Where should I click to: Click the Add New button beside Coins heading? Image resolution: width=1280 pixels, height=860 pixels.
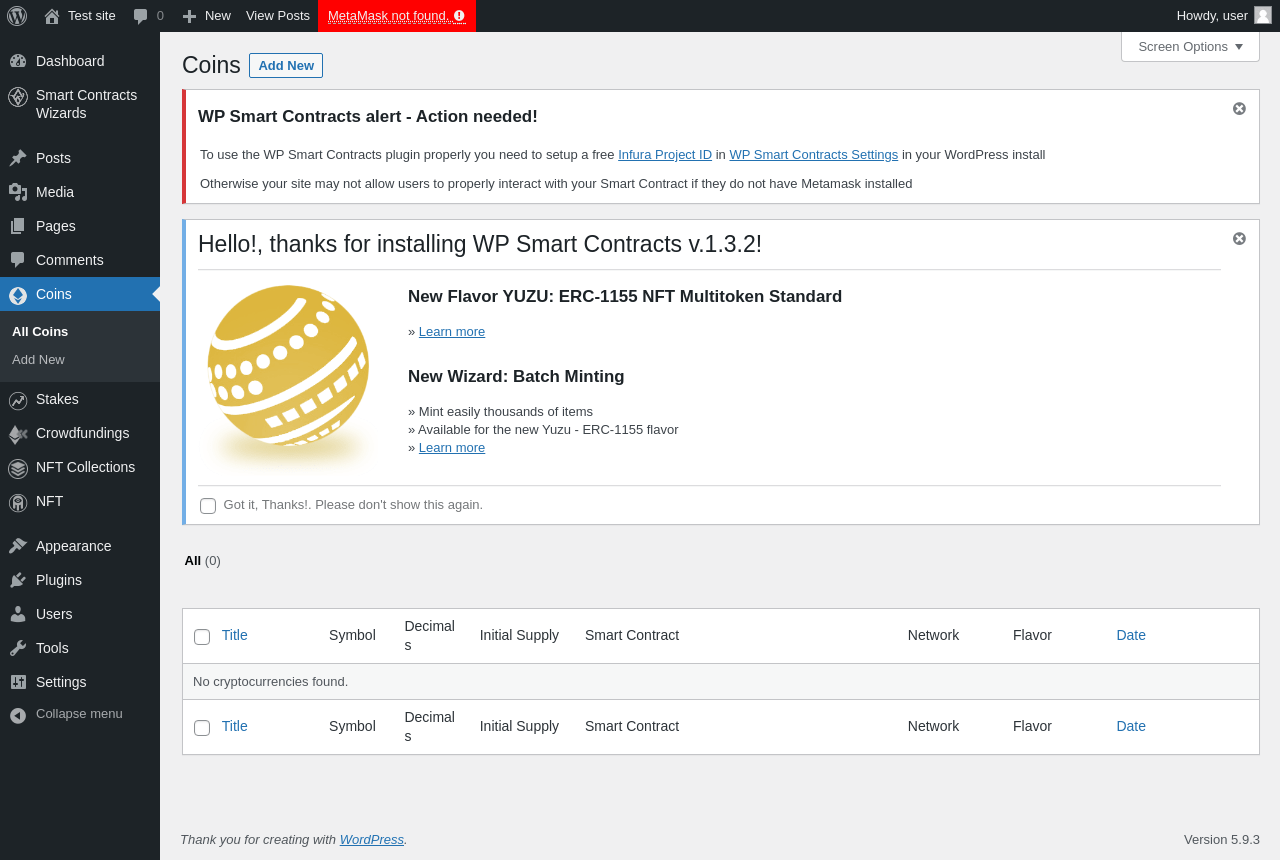tap(286, 65)
